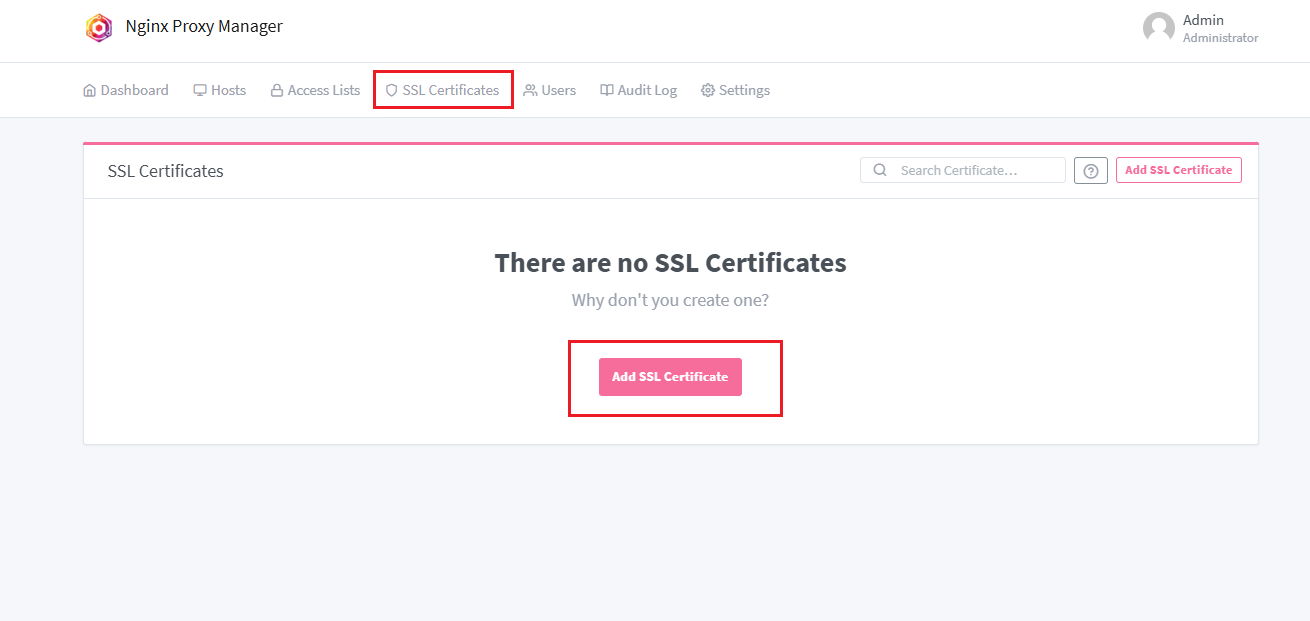Select the Access Lists tab
Viewport: 1310px width, 621px height.
[323, 90]
